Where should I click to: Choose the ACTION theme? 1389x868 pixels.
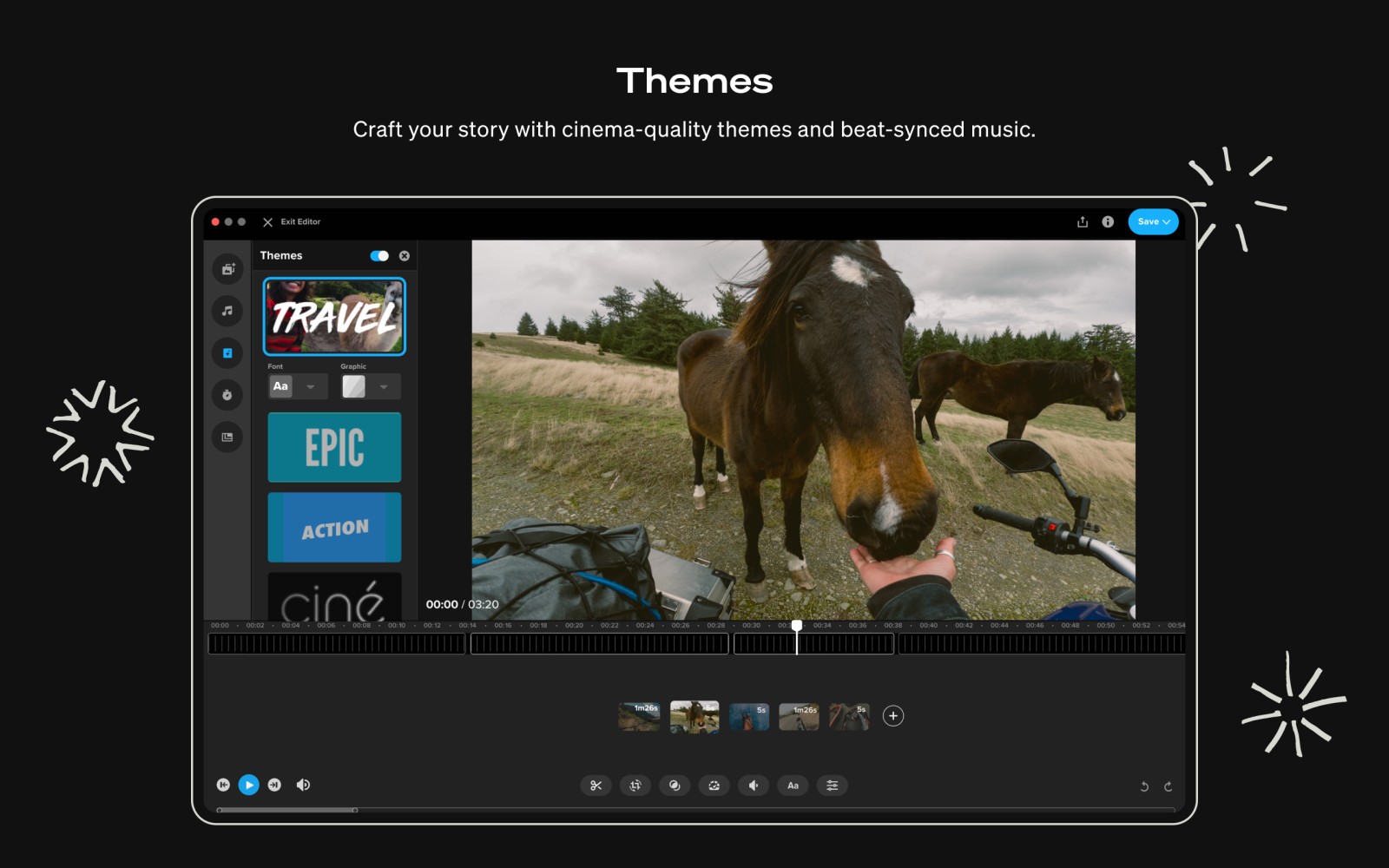tap(334, 526)
